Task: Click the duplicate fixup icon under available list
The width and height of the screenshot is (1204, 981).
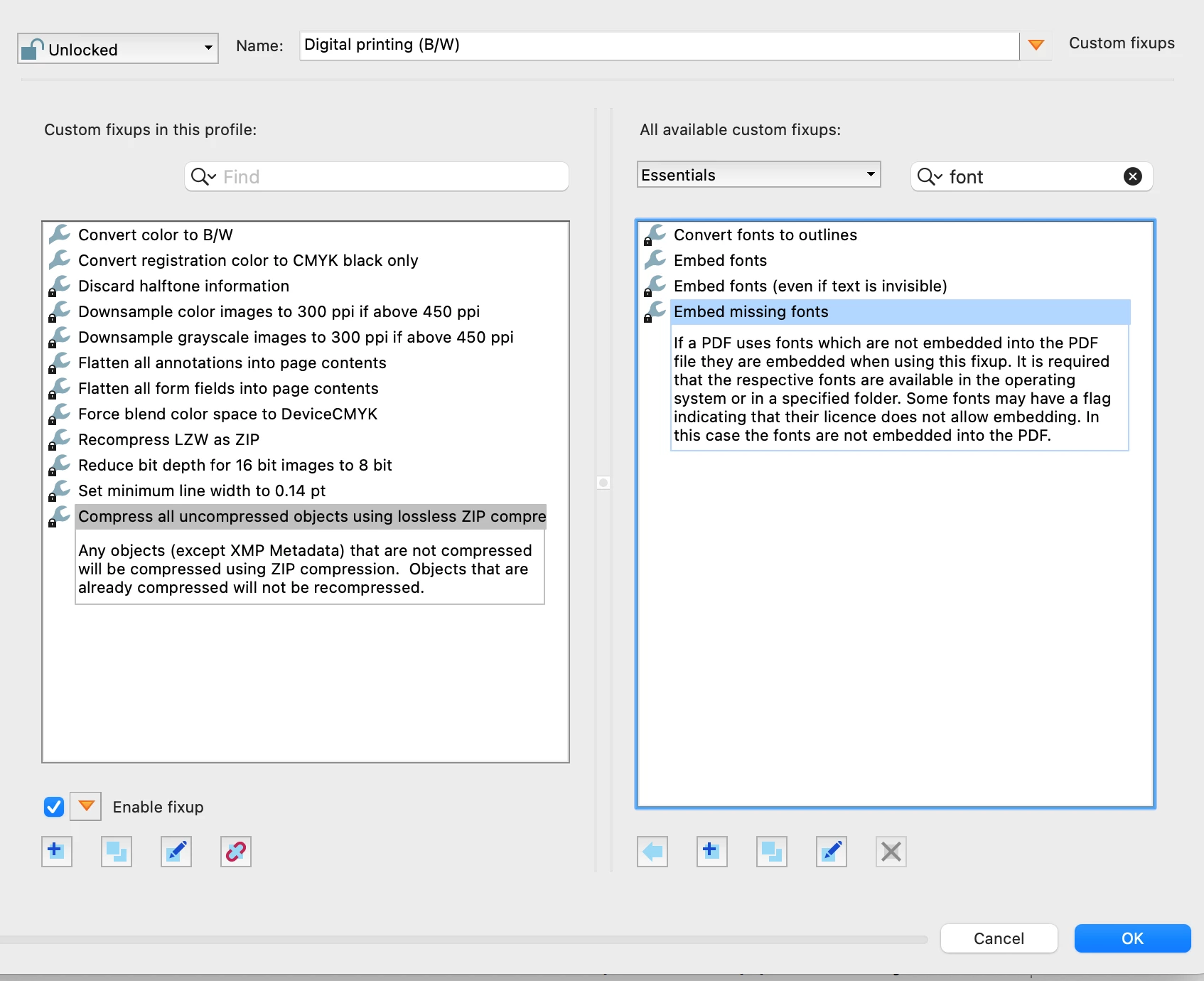Action: tap(772, 851)
